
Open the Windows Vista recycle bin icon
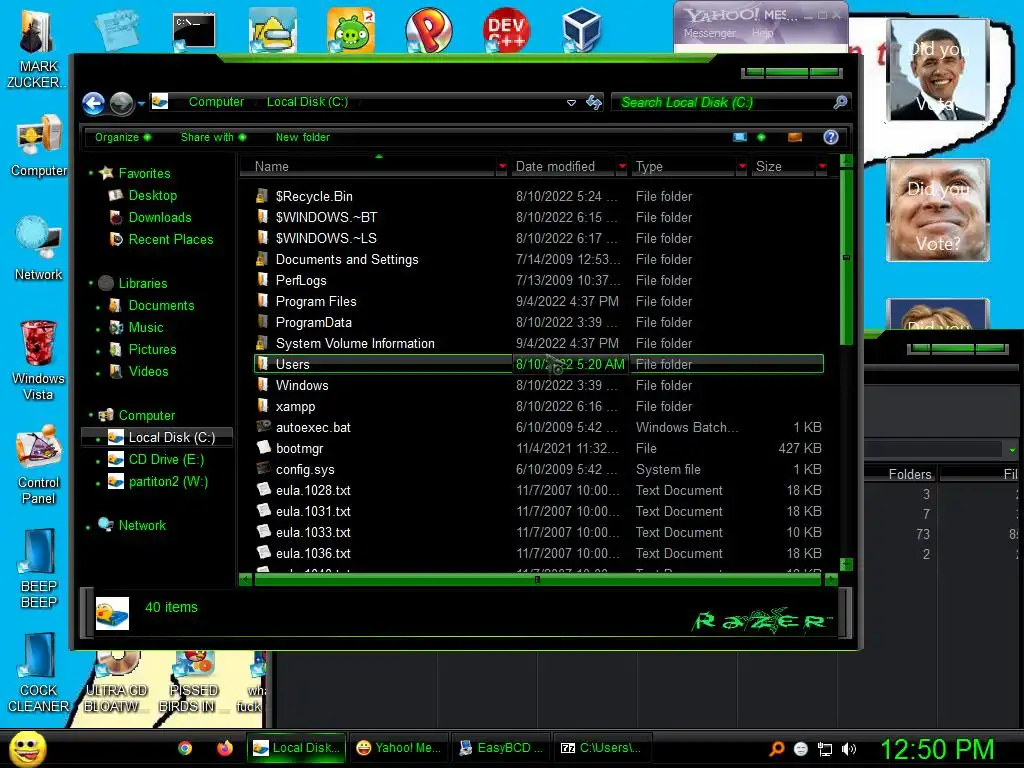(38, 360)
